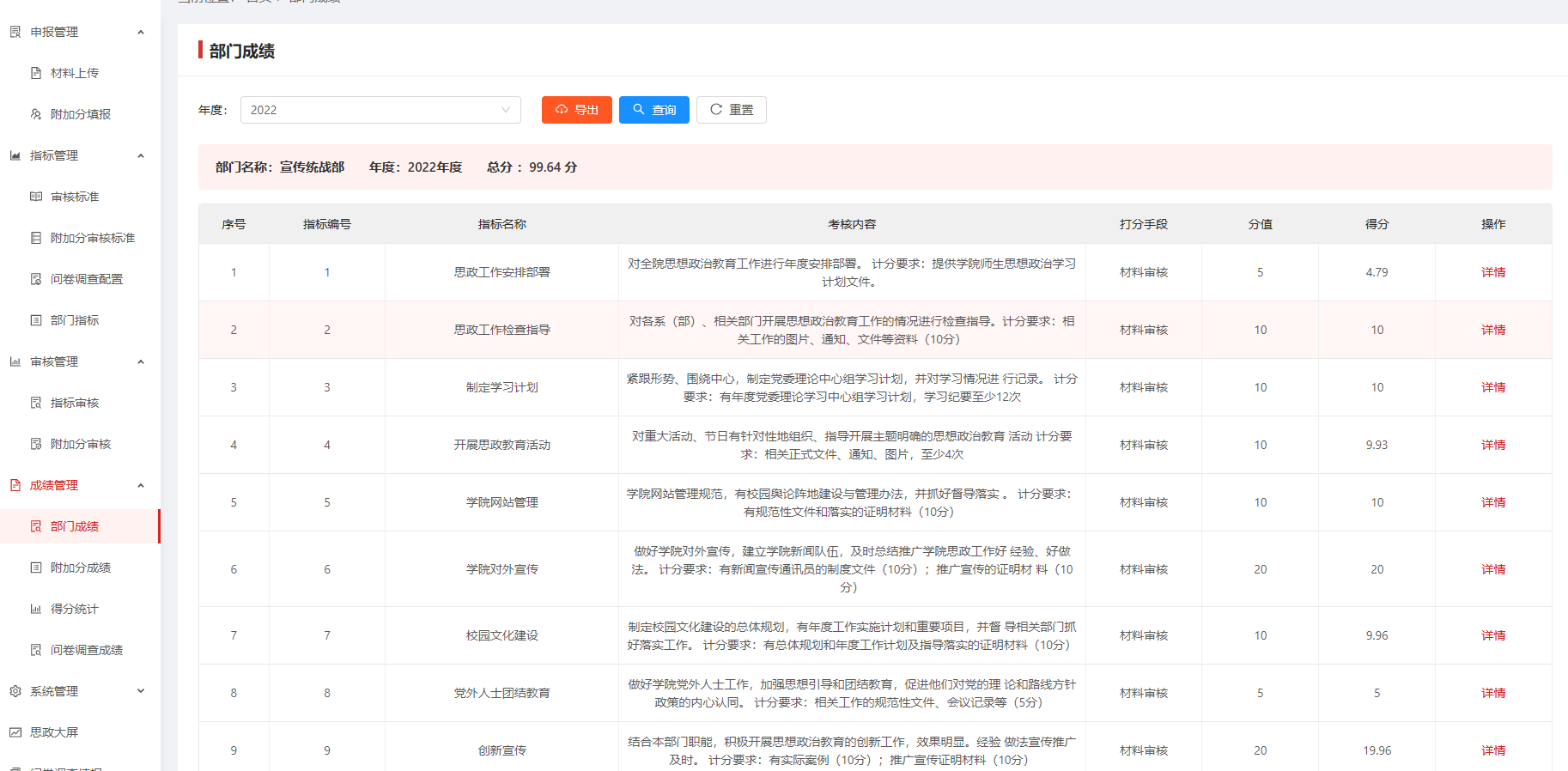Click the 得分 column header
Viewport: 1568px width, 771px height.
1377,224
